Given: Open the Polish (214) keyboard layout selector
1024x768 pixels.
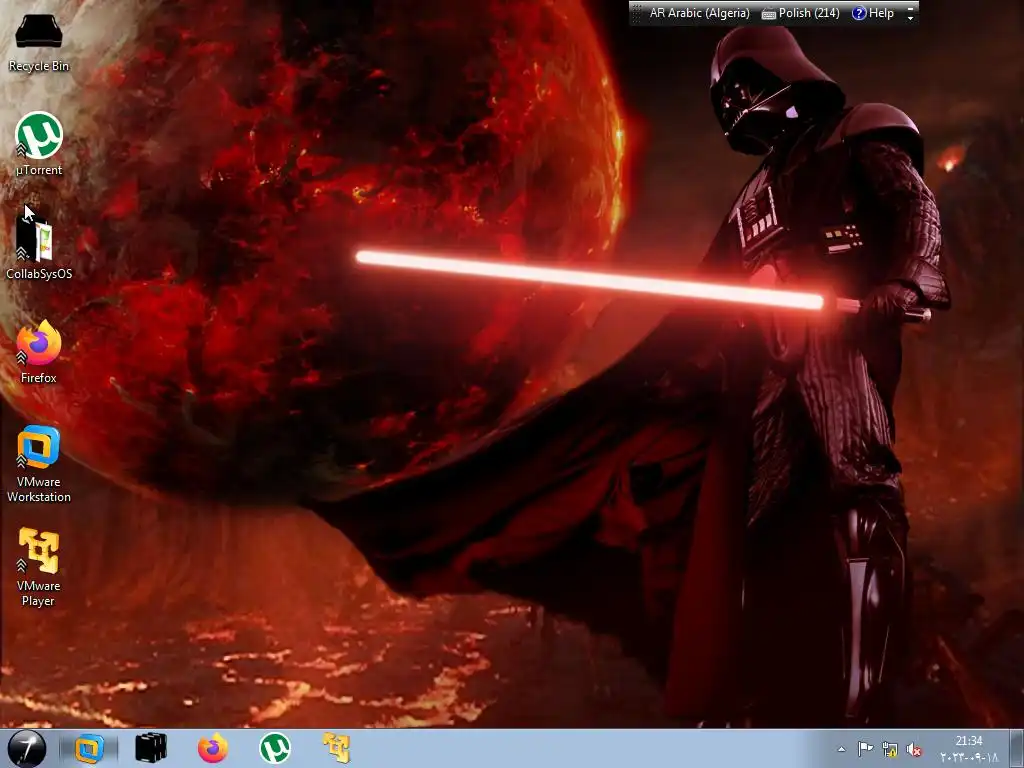Looking at the screenshot, I should click(801, 13).
